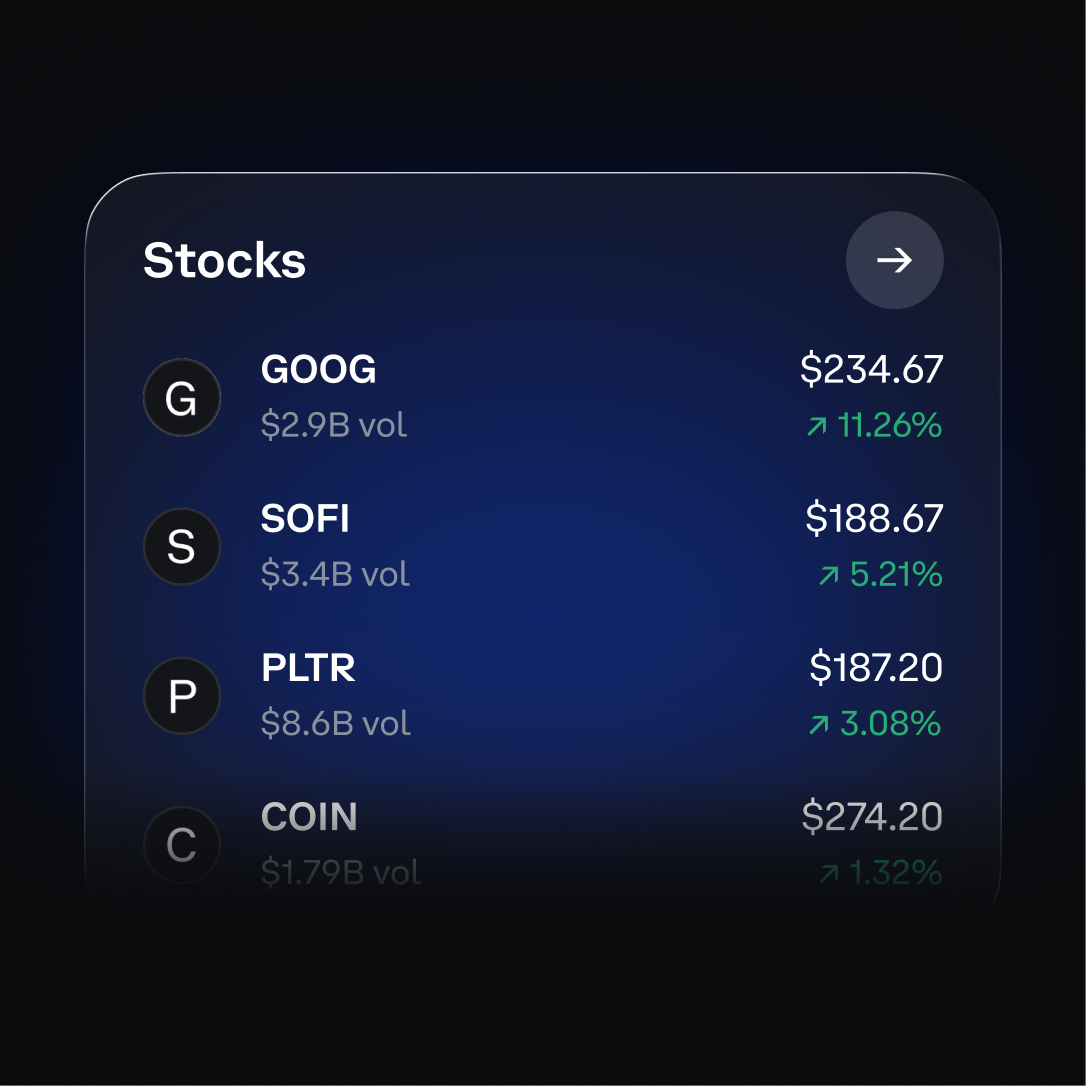Click COIN's $274.20 price
This screenshot has height=1086, width=1086.
coord(872,817)
